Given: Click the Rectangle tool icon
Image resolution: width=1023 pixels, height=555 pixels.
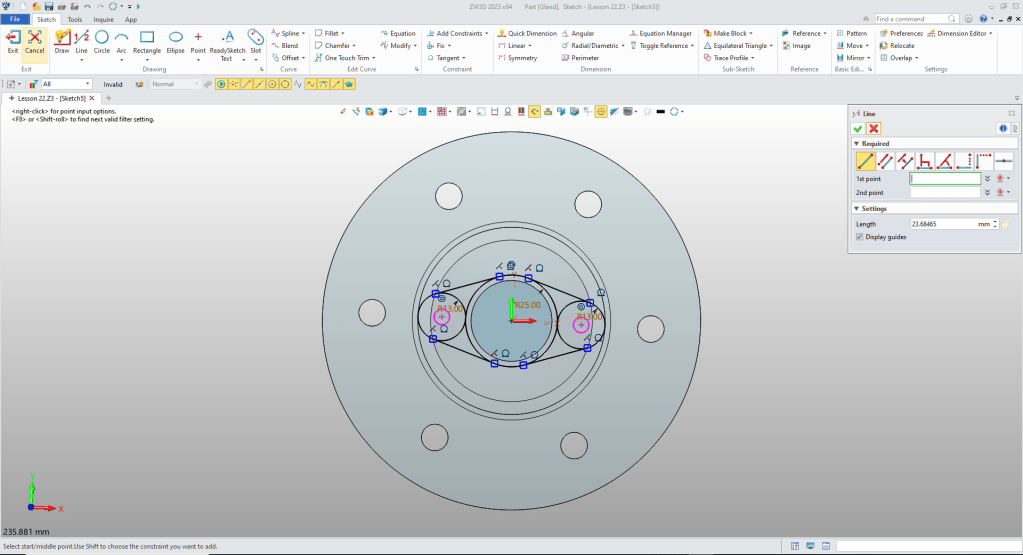Looking at the screenshot, I should point(147,38).
